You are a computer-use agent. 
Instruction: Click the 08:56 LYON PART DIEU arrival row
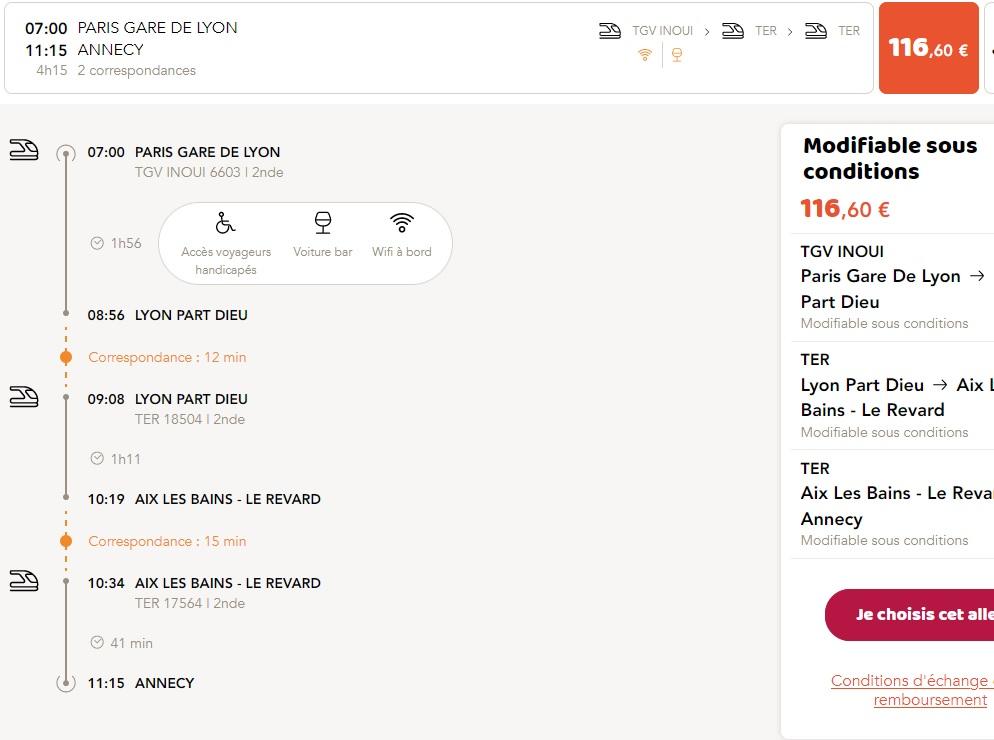[x=167, y=315]
